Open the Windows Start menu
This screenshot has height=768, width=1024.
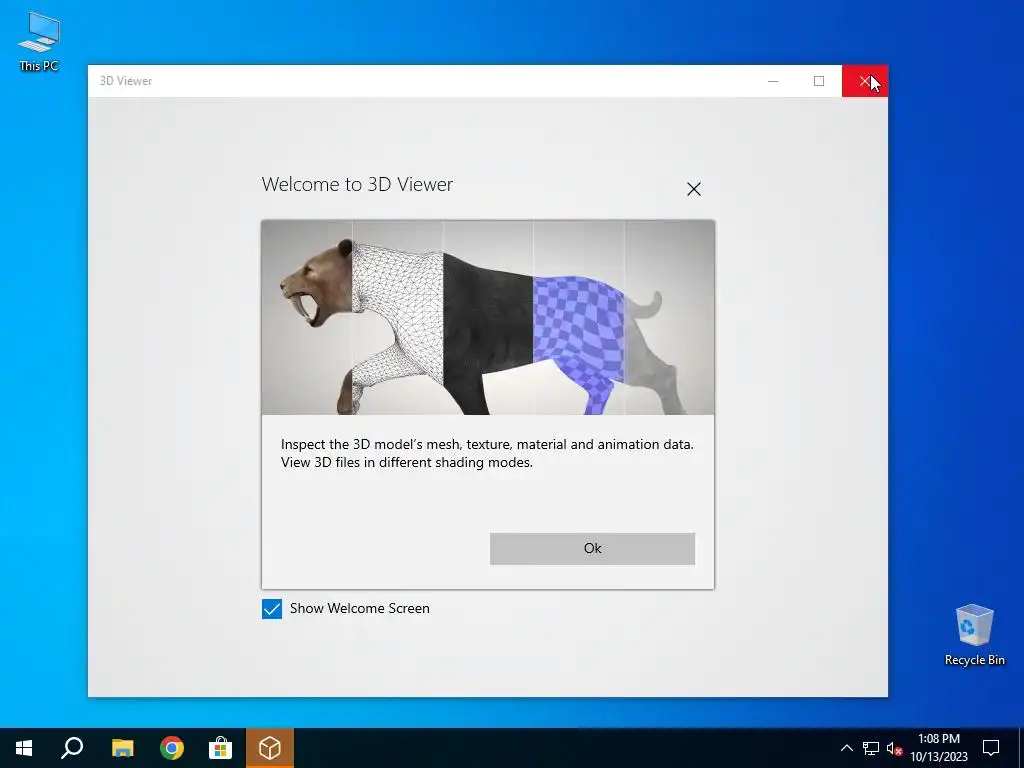point(24,748)
